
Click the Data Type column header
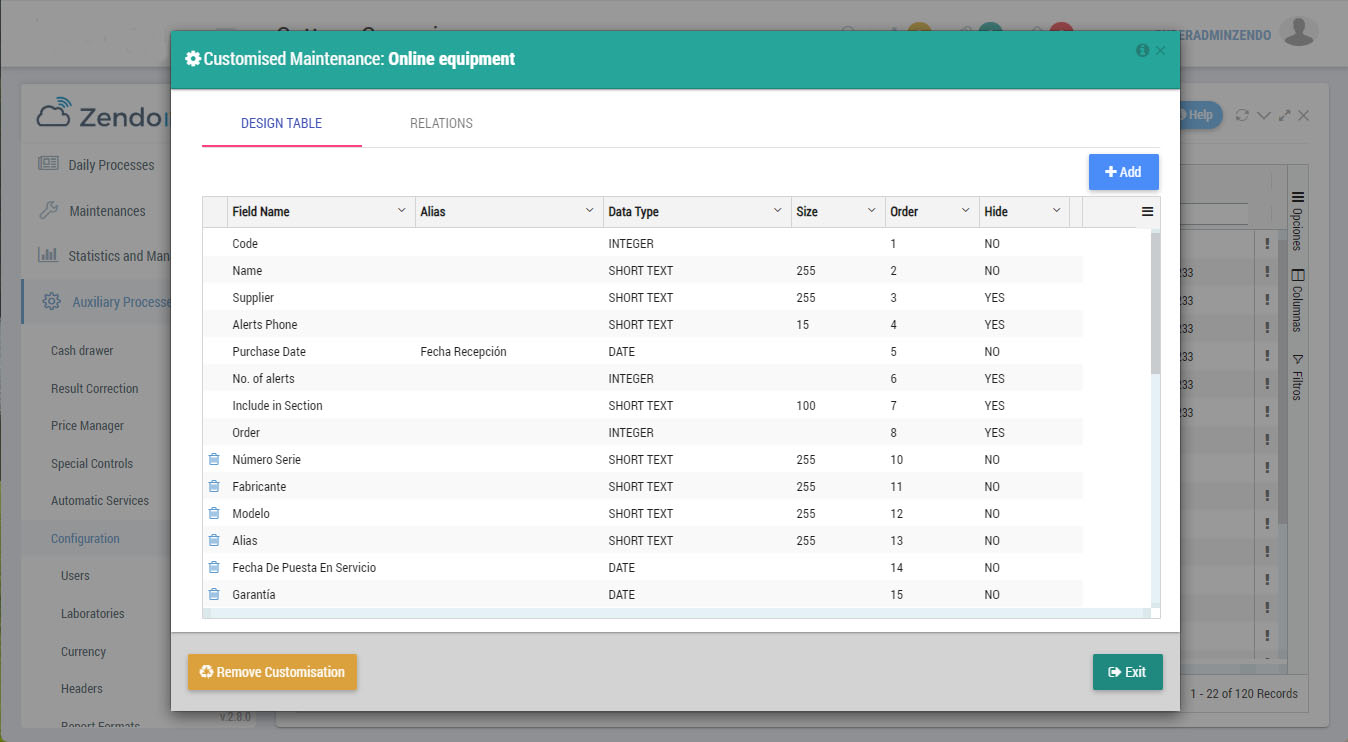(633, 212)
